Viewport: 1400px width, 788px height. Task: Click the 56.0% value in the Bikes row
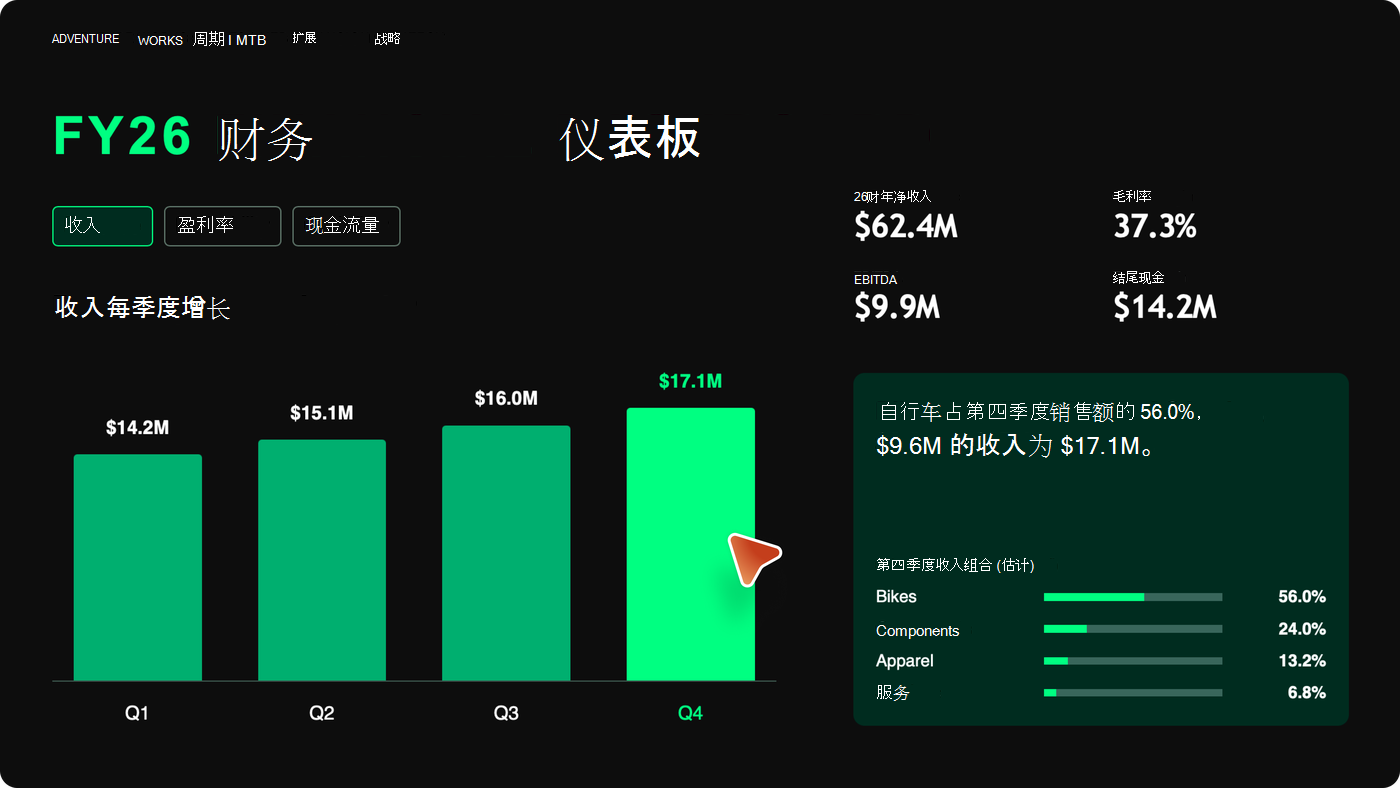[x=1302, y=597]
